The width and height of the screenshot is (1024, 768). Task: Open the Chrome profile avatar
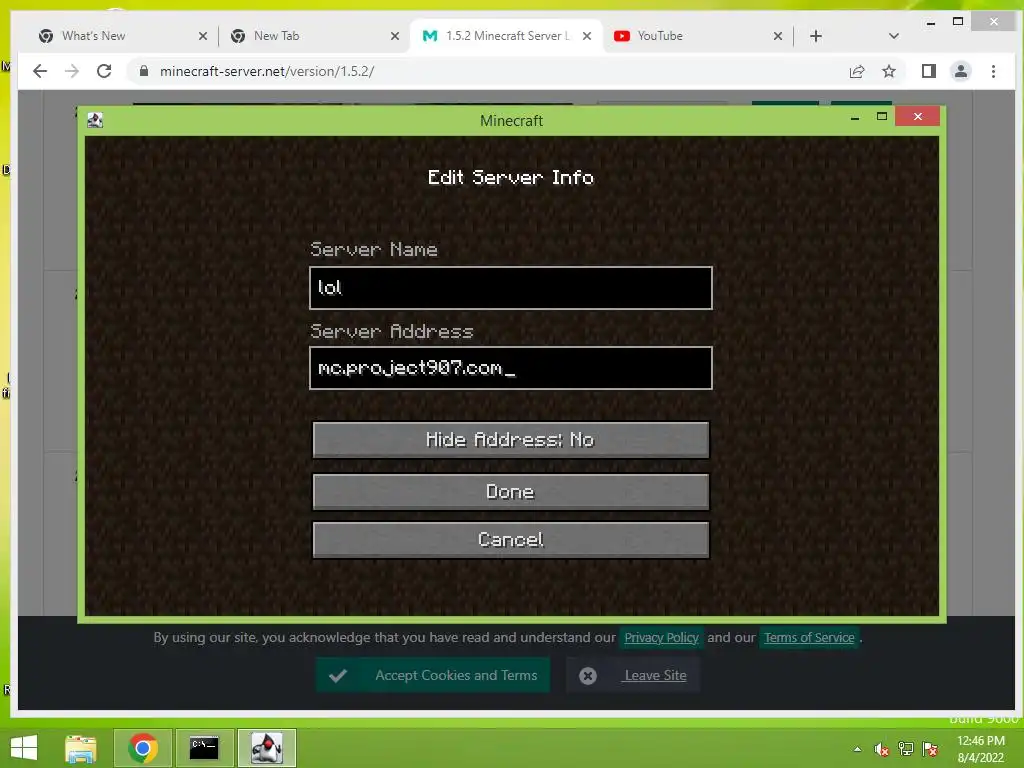961,71
